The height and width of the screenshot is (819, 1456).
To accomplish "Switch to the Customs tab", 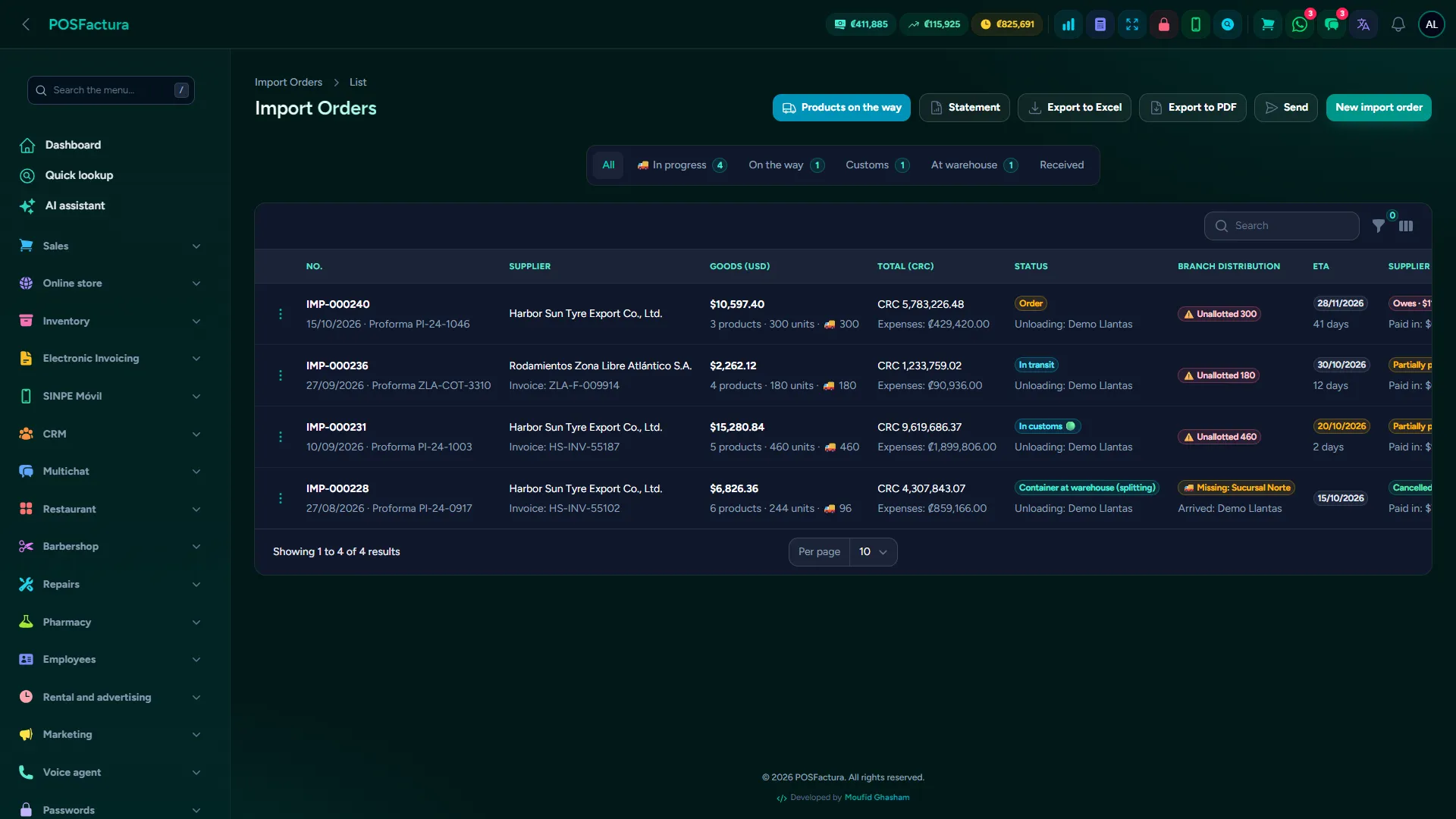I will tap(877, 165).
